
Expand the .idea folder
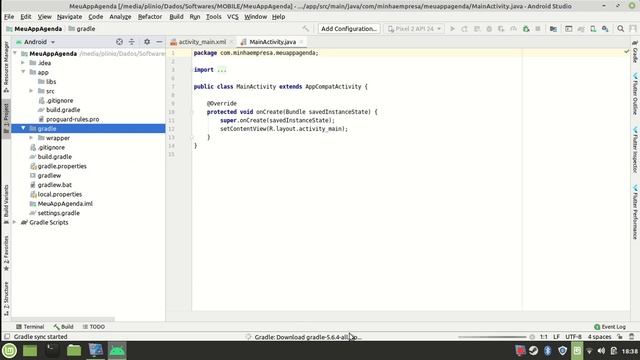tap(23, 62)
